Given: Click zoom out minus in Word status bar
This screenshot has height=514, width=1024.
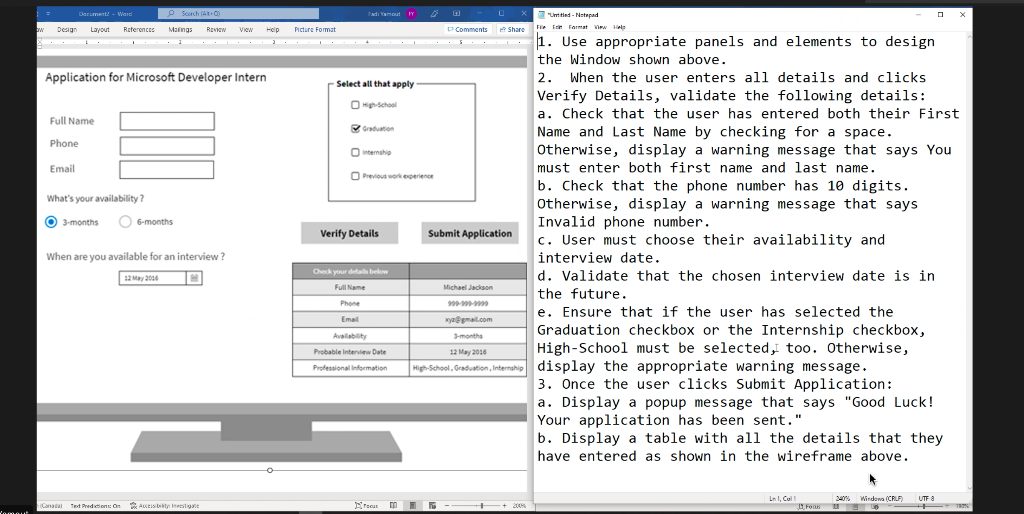Looking at the screenshot, I should [447, 506].
